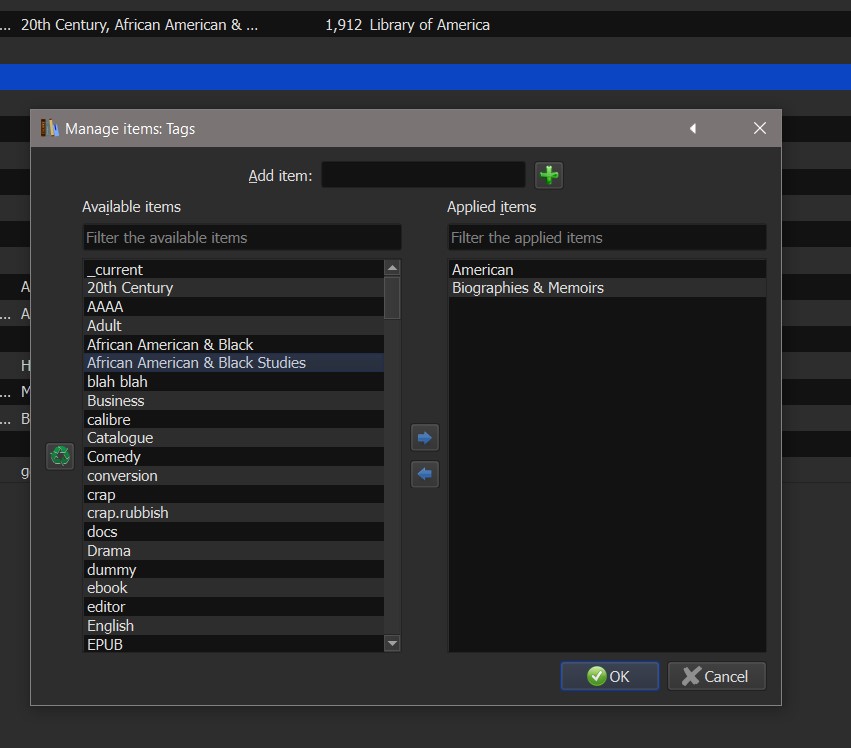The width and height of the screenshot is (851, 748).
Task: Select the EPUB tag
Action: (x=233, y=644)
